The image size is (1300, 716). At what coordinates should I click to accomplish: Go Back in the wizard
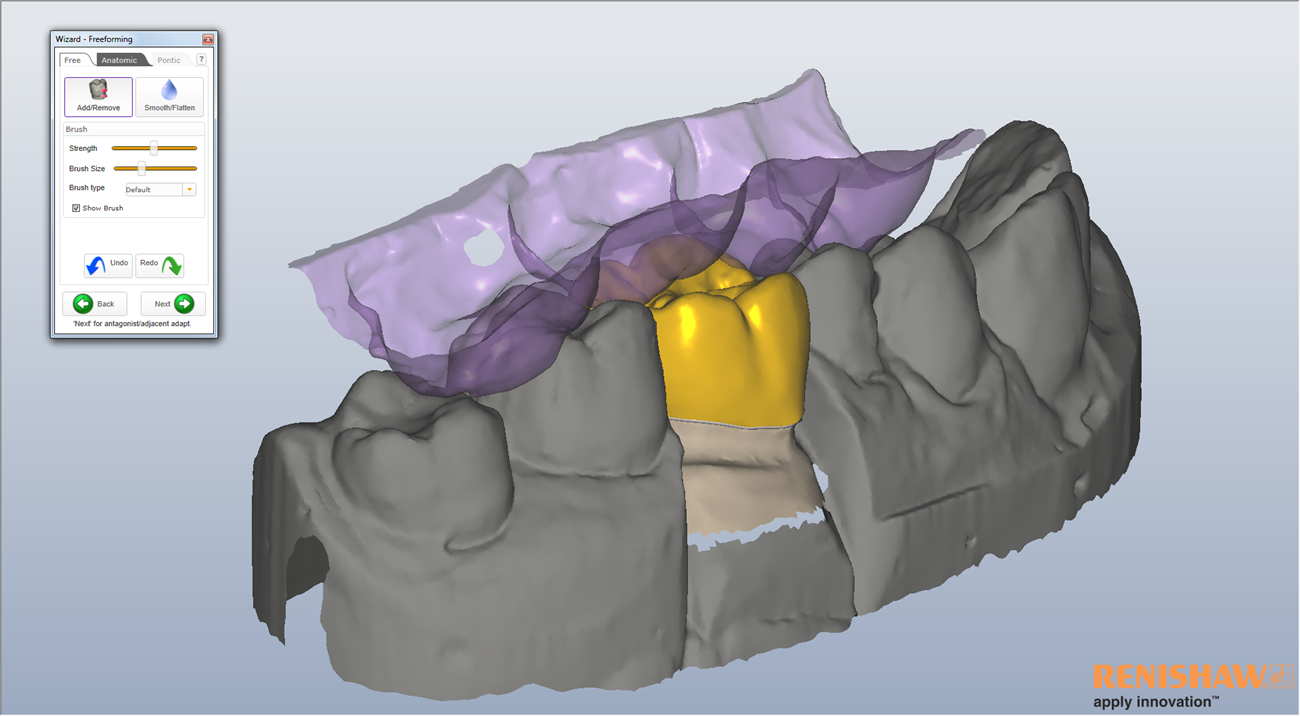click(95, 304)
